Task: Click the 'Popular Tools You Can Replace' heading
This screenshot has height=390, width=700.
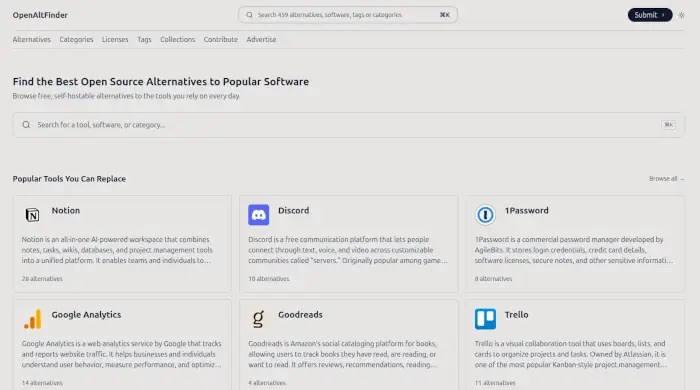Action: [x=69, y=178]
